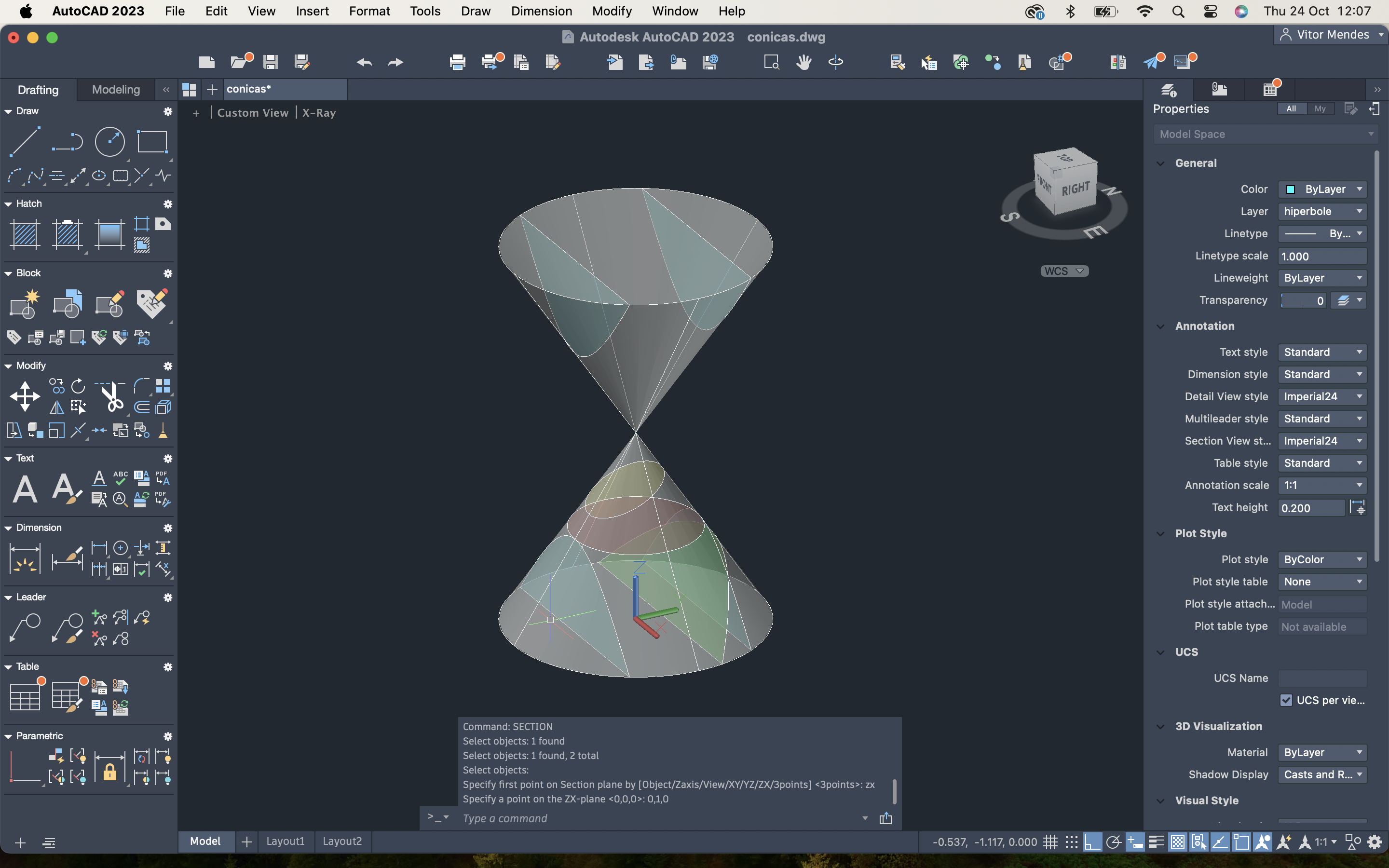Select the Circle tool
The height and width of the screenshot is (868, 1389).
(109, 141)
